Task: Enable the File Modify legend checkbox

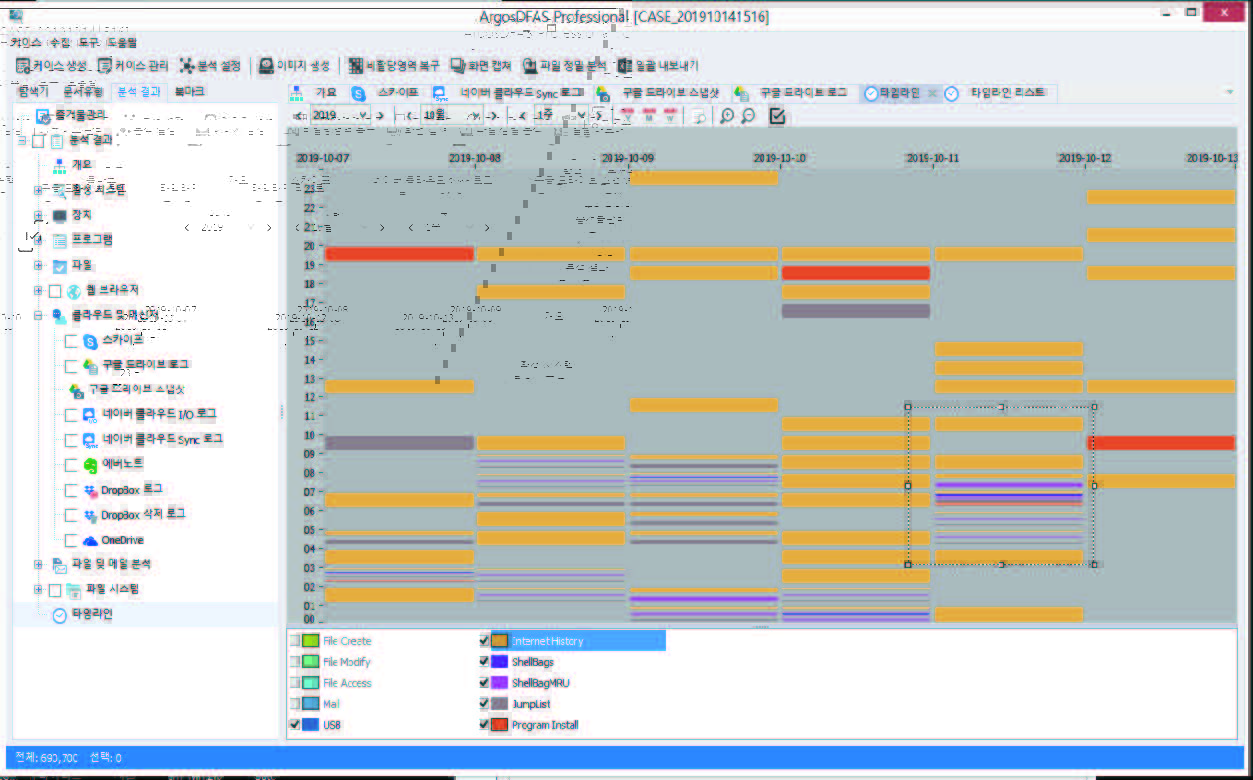Action: 294,662
